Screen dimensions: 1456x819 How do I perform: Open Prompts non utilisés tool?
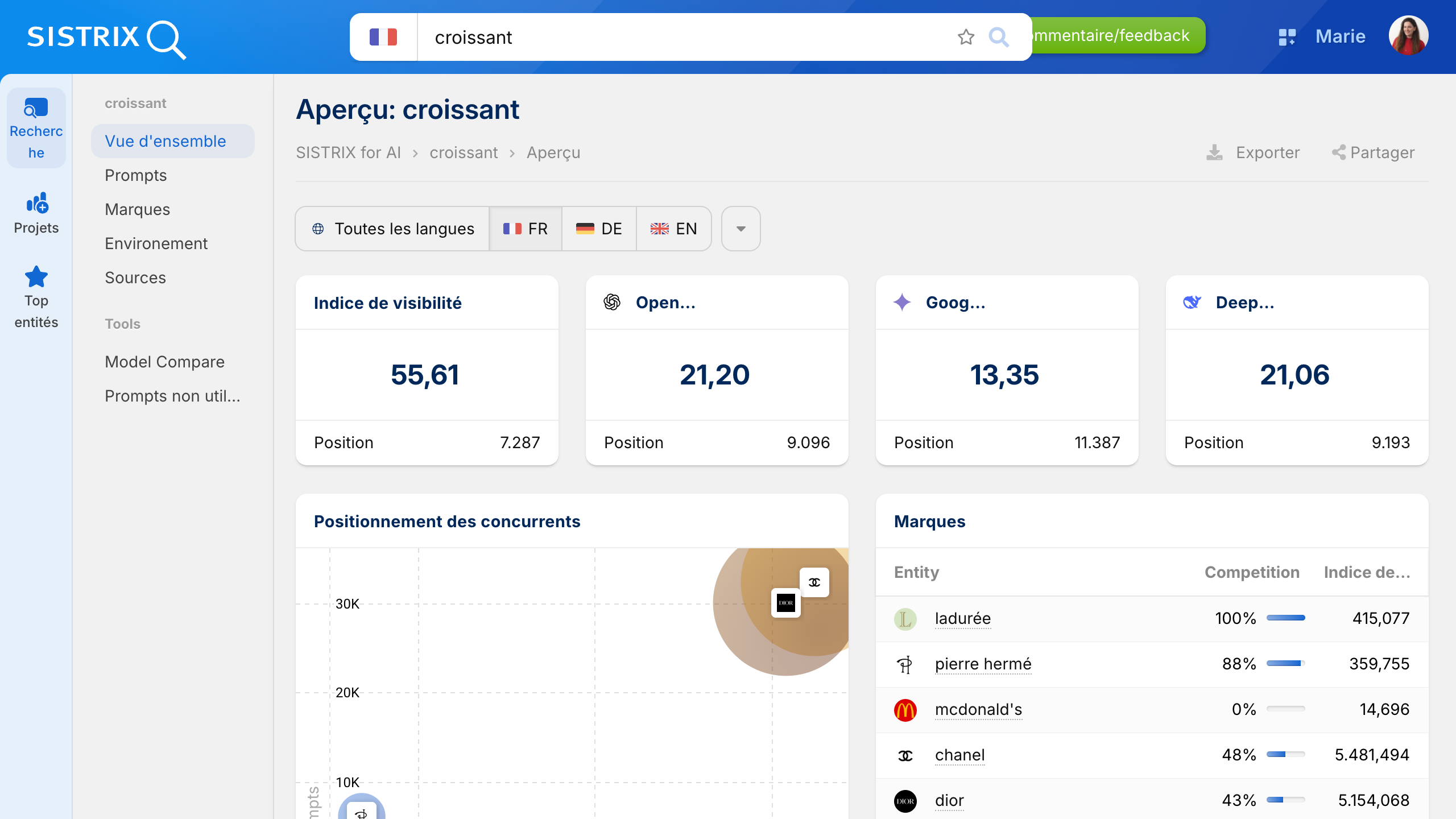coord(172,396)
